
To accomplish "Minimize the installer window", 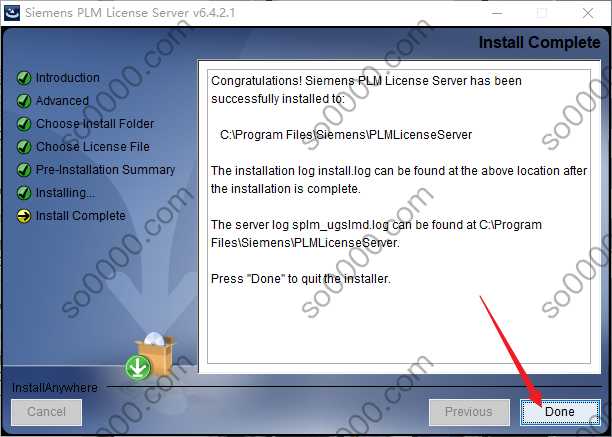I will point(497,13).
